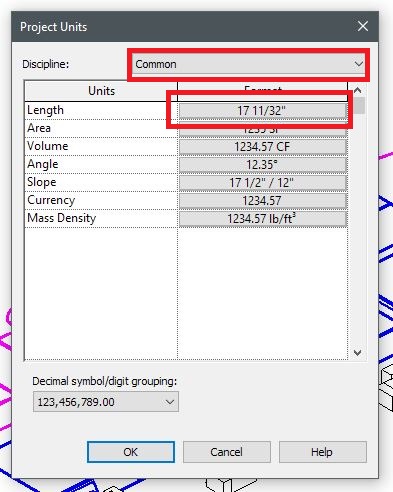Open Angle format button 12.35°
The height and width of the screenshot is (492, 393).
[x=263, y=165]
